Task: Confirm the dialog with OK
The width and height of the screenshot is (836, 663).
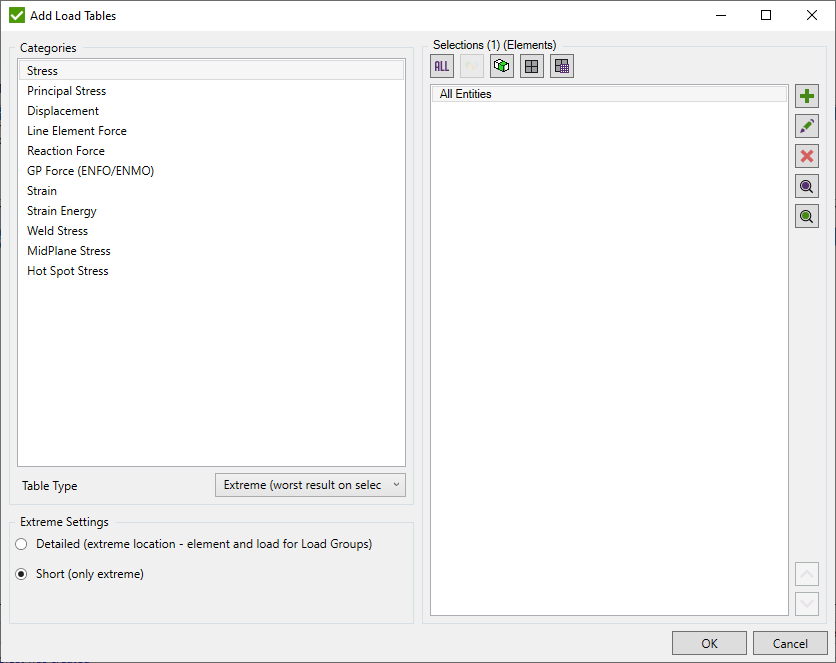Action: coord(709,642)
